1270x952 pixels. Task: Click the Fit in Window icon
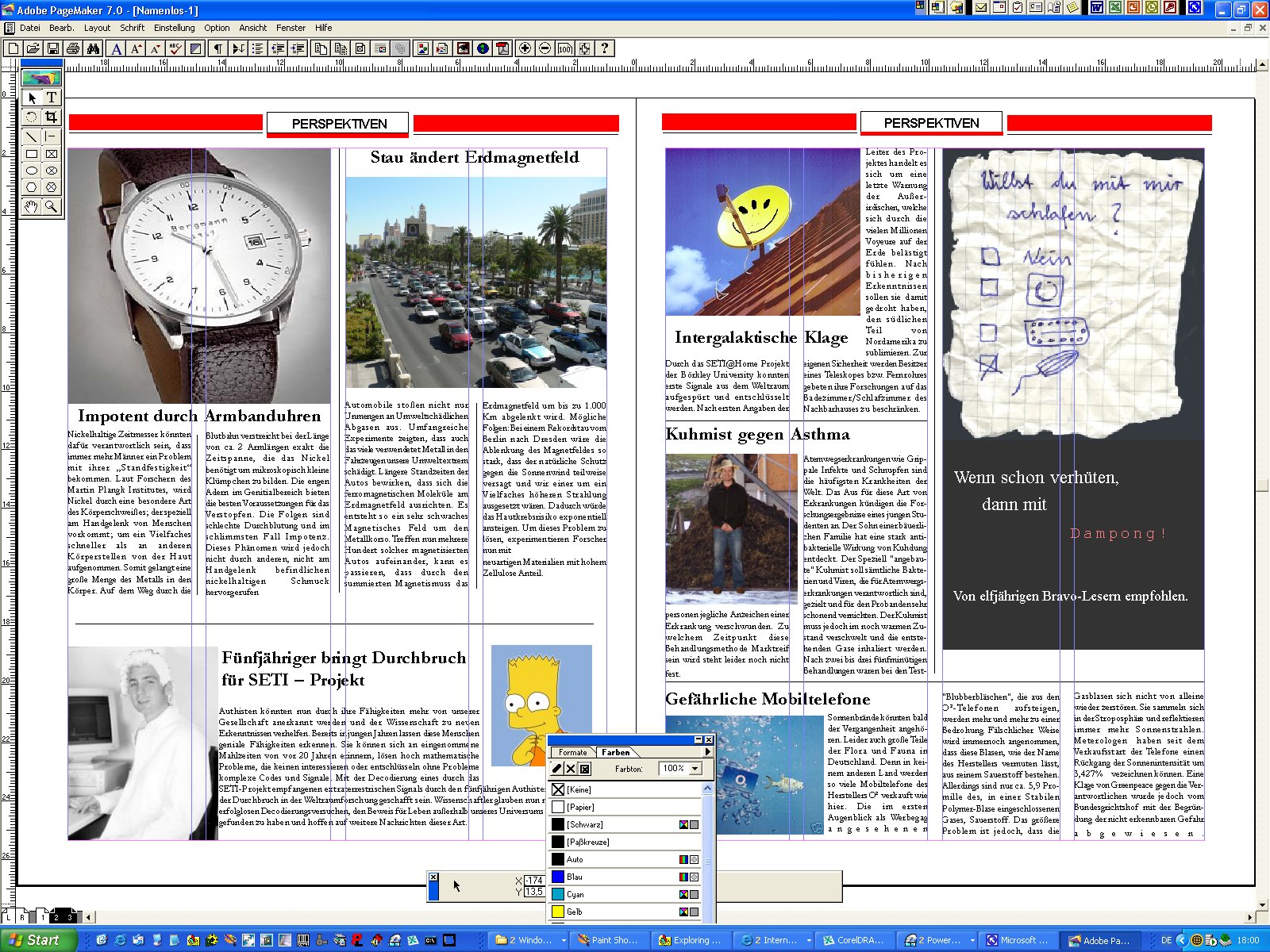coord(584,48)
